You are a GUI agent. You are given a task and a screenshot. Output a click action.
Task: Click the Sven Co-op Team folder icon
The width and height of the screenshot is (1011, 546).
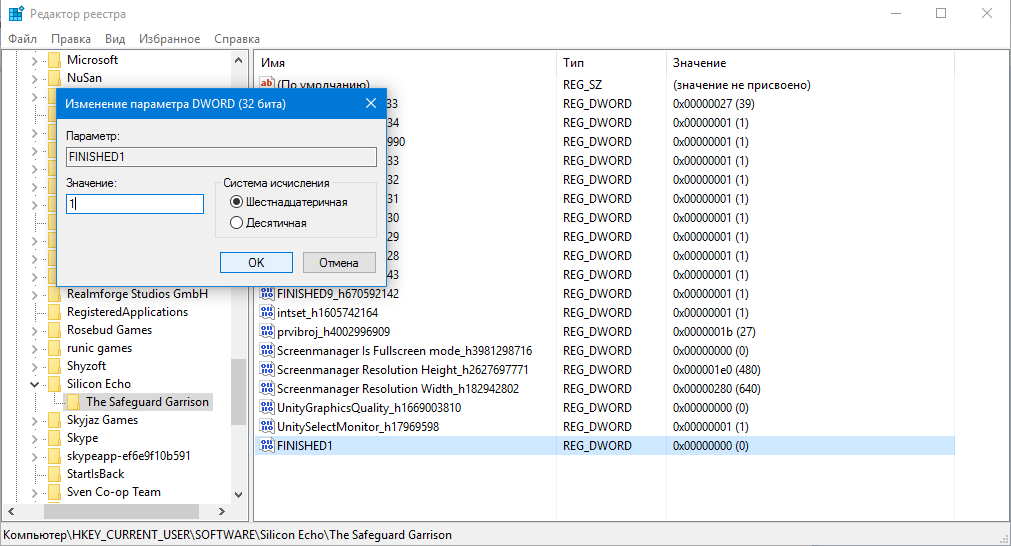pyautogui.click(x=55, y=492)
